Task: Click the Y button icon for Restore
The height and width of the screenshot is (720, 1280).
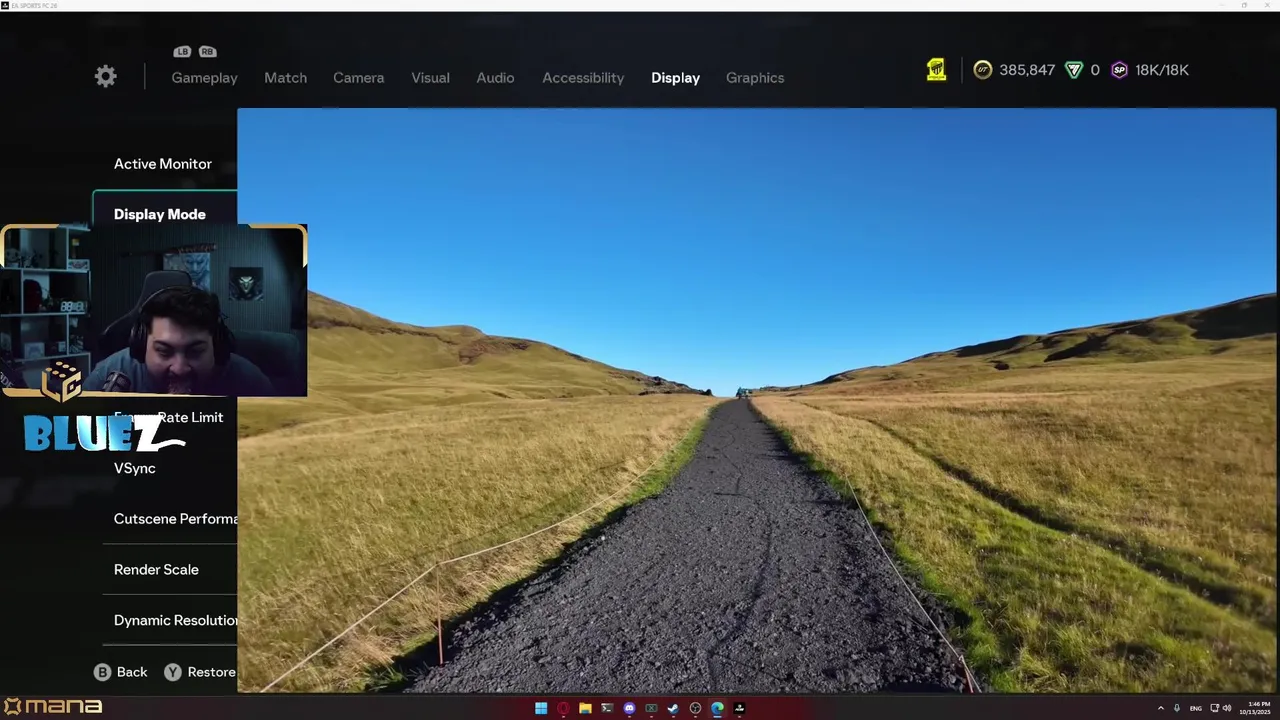Action: pyautogui.click(x=173, y=672)
